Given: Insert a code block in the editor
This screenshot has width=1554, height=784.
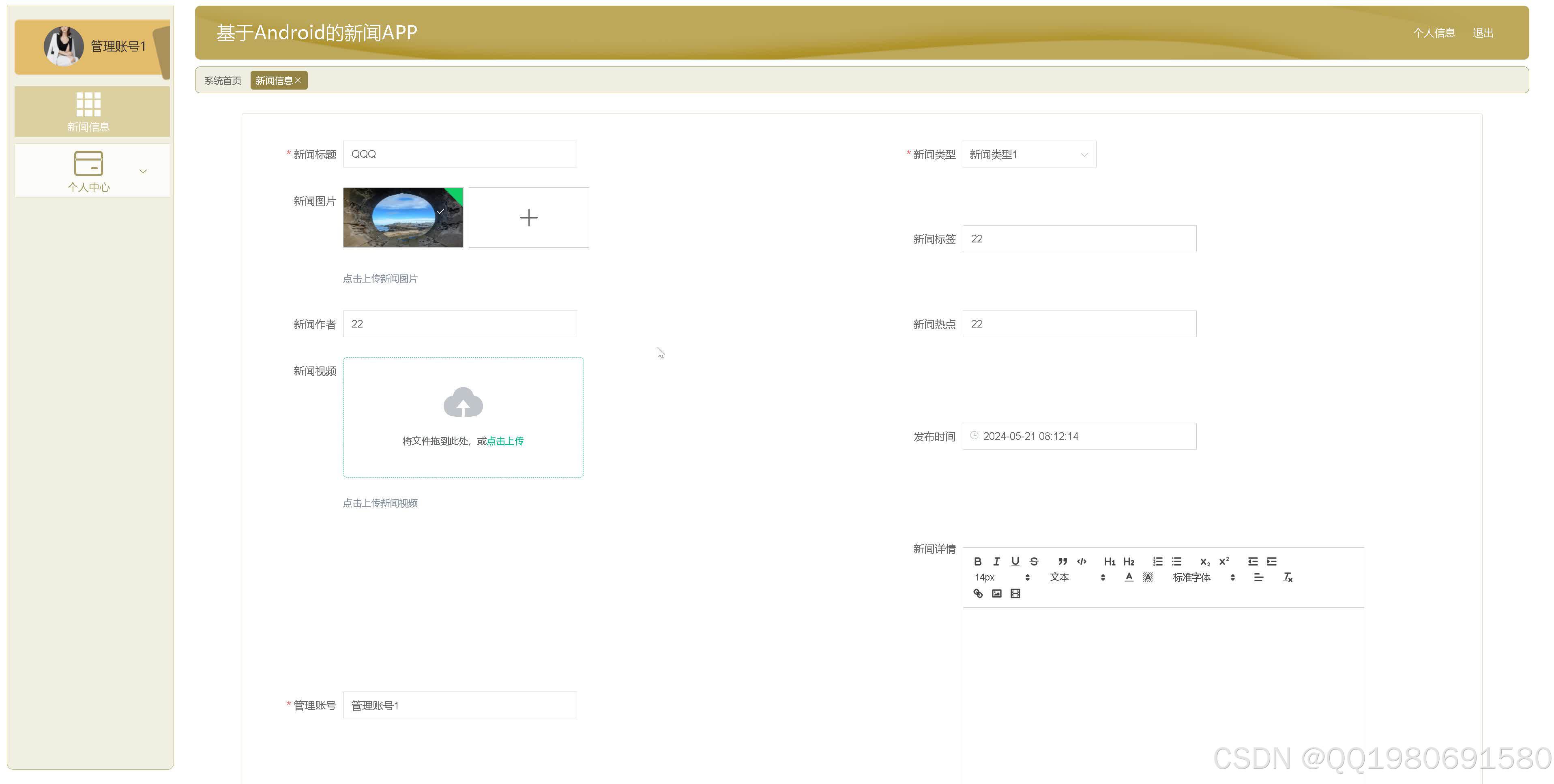Looking at the screenshot, I should (1082, 561).
